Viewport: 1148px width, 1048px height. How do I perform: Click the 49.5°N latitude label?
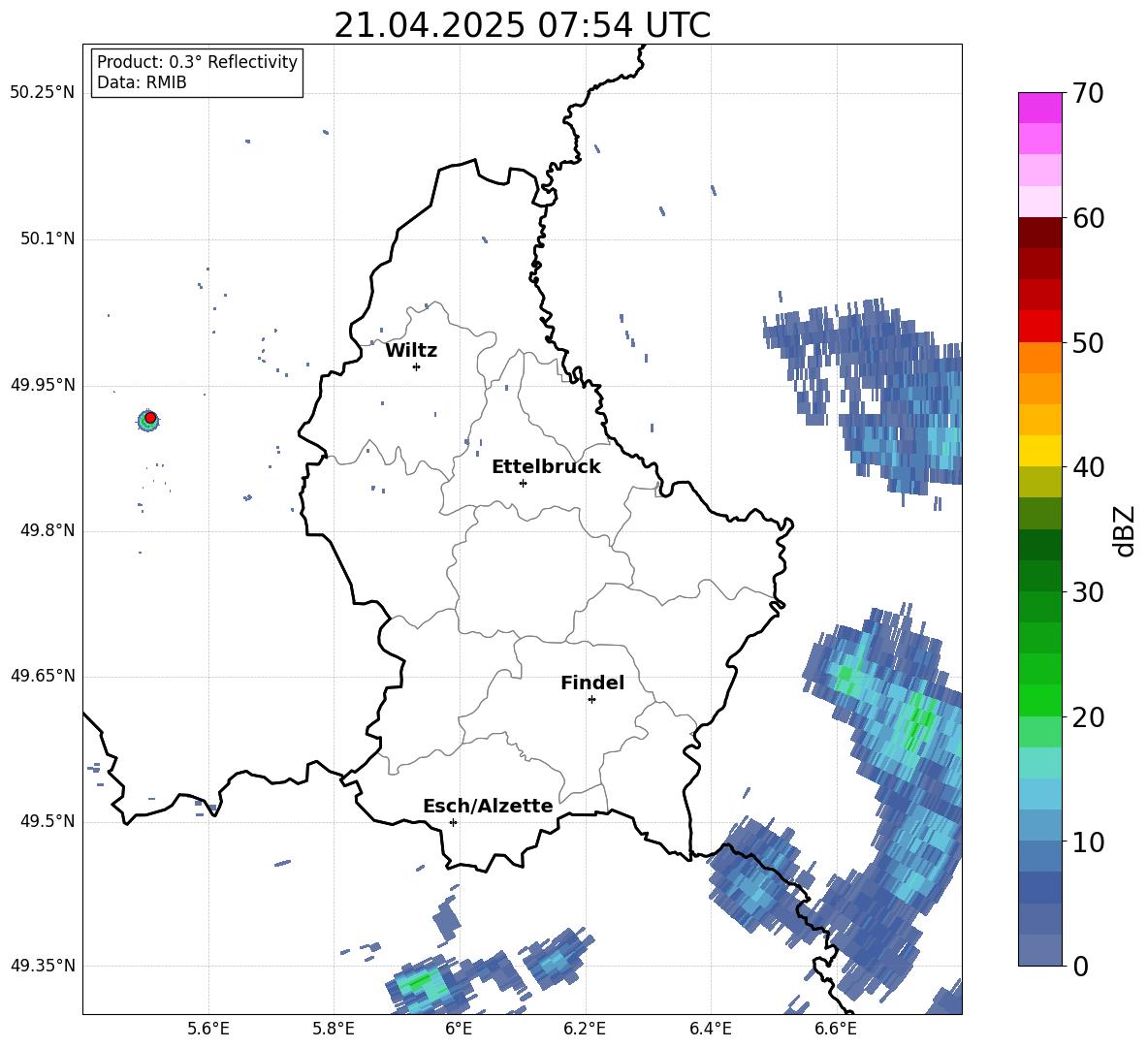click(48, 822)
